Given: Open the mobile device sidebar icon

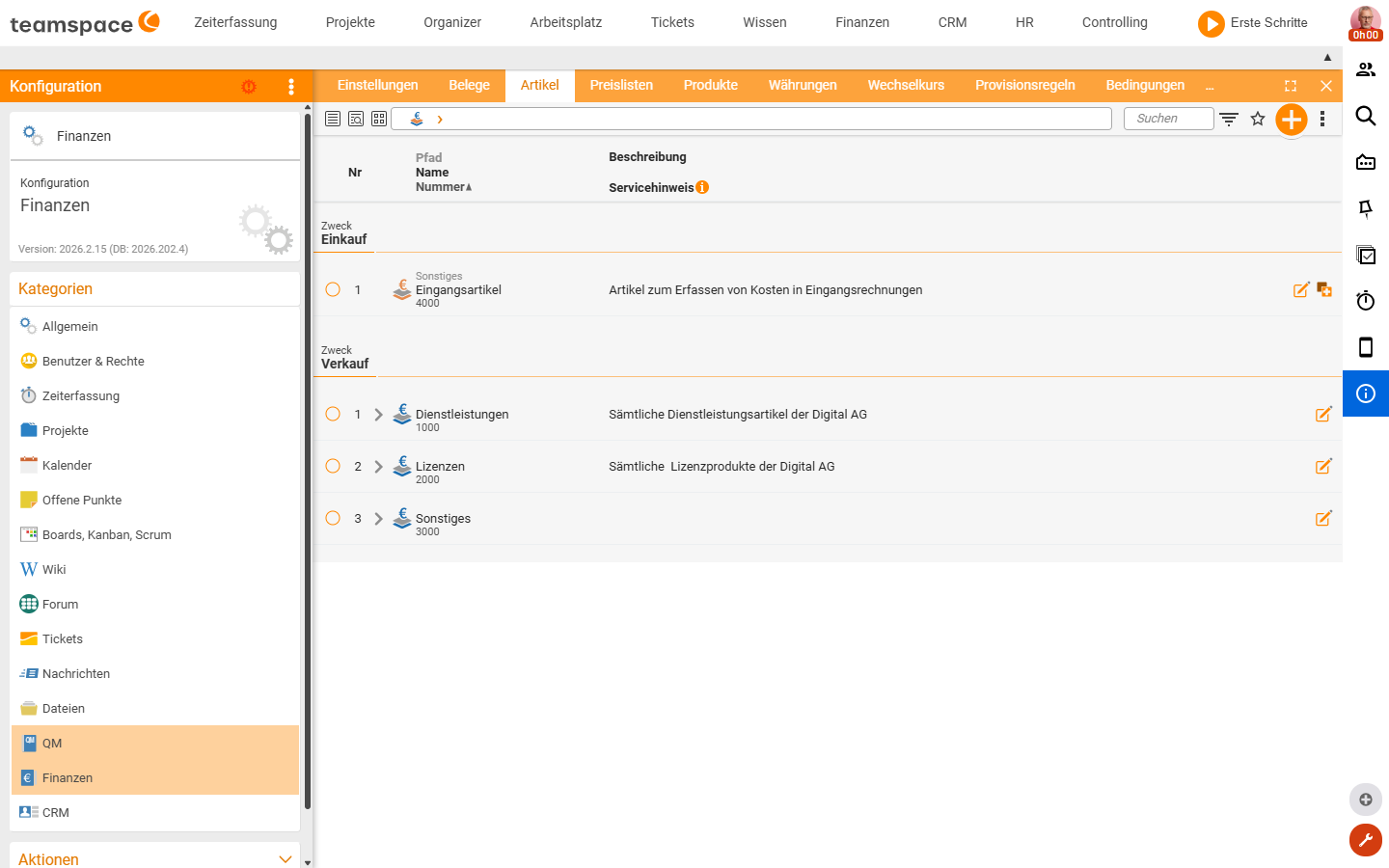Looking at the screenshot, I should click(1366, 347).
